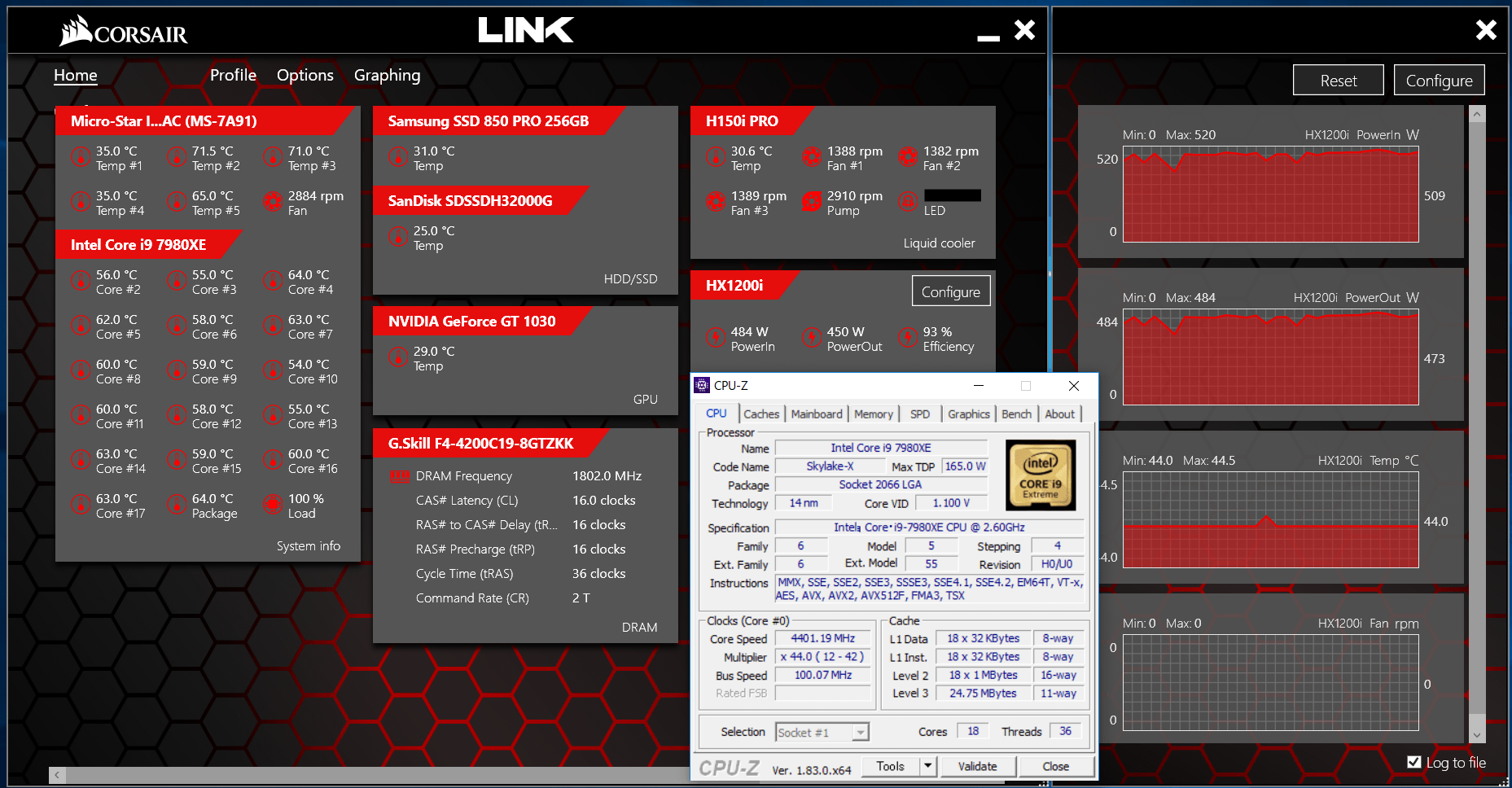
Task: Click the Tools button in CPU-Z
Action: click(890, 766)
